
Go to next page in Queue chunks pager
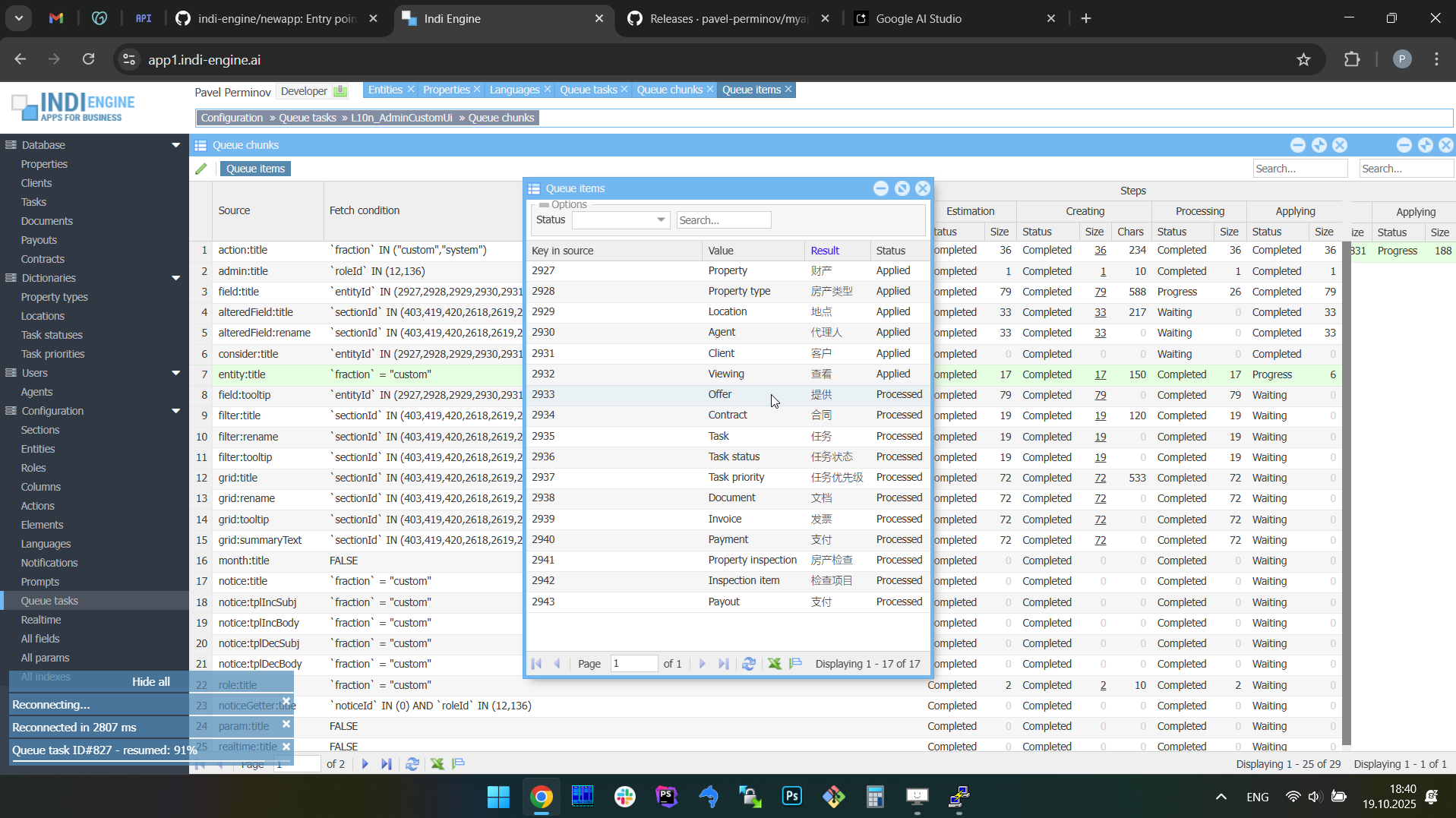tap(365, 764)
